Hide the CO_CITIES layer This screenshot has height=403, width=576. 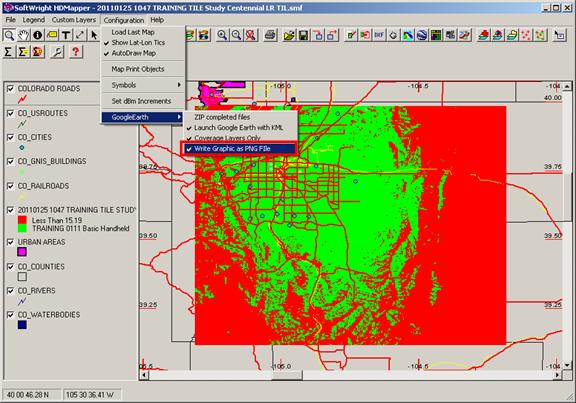tap(11, 137)
